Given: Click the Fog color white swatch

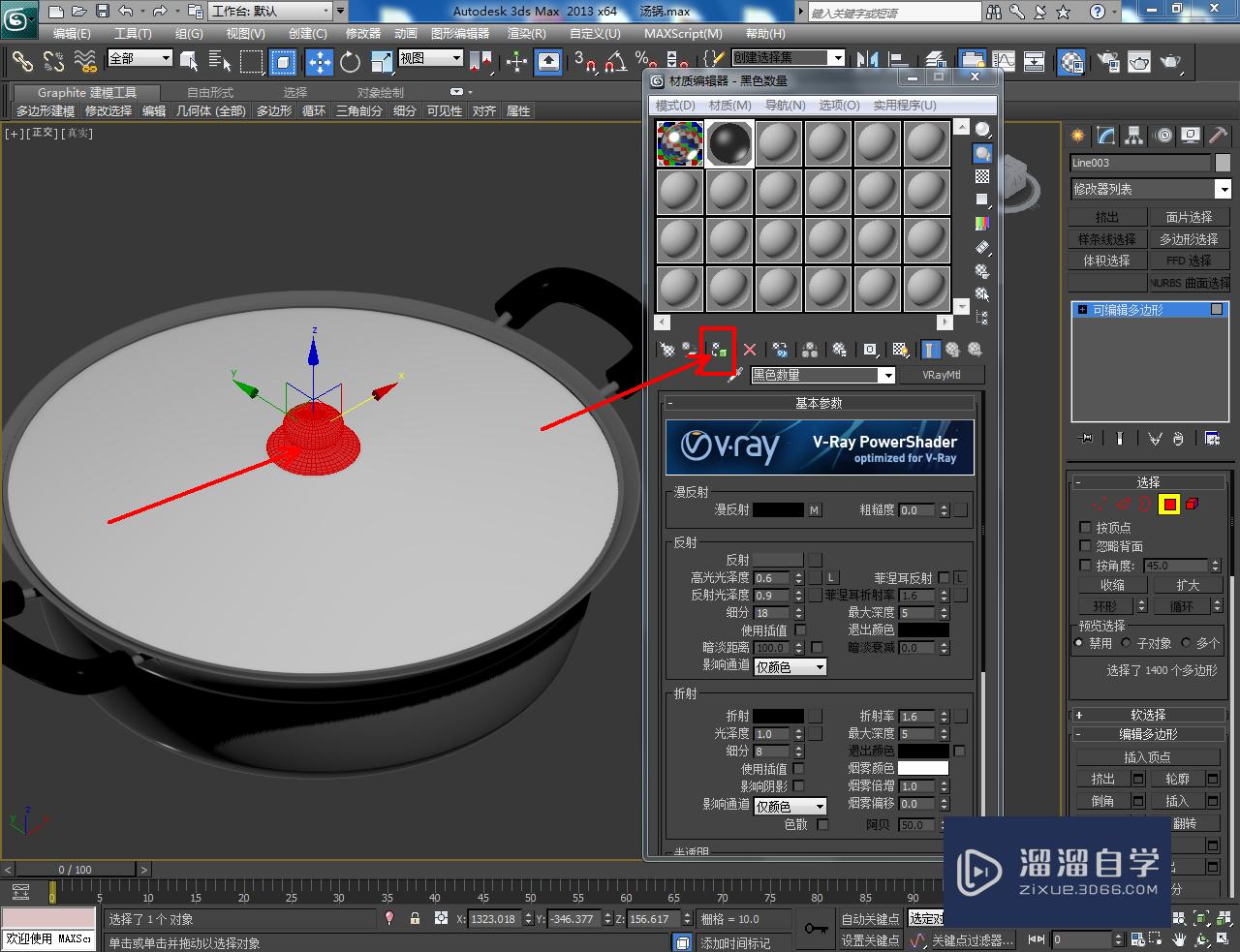Looking at the screenshot, I should 923,768.
